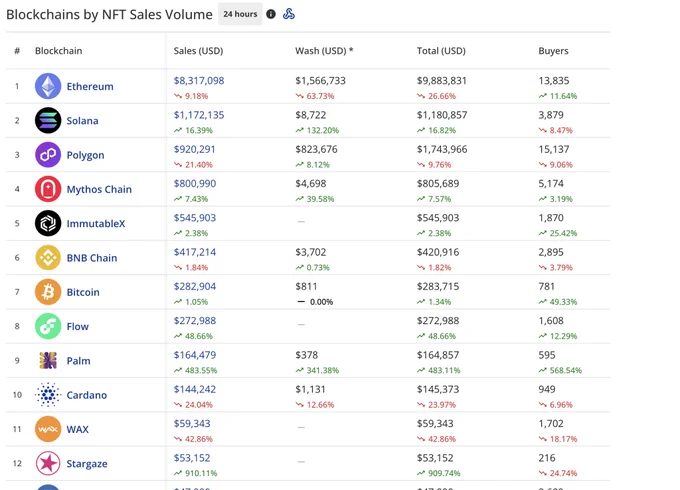This screenshot has height=490, width=680.
Task: Click the Solana logo icon
Action: click(x=48, y=120)
